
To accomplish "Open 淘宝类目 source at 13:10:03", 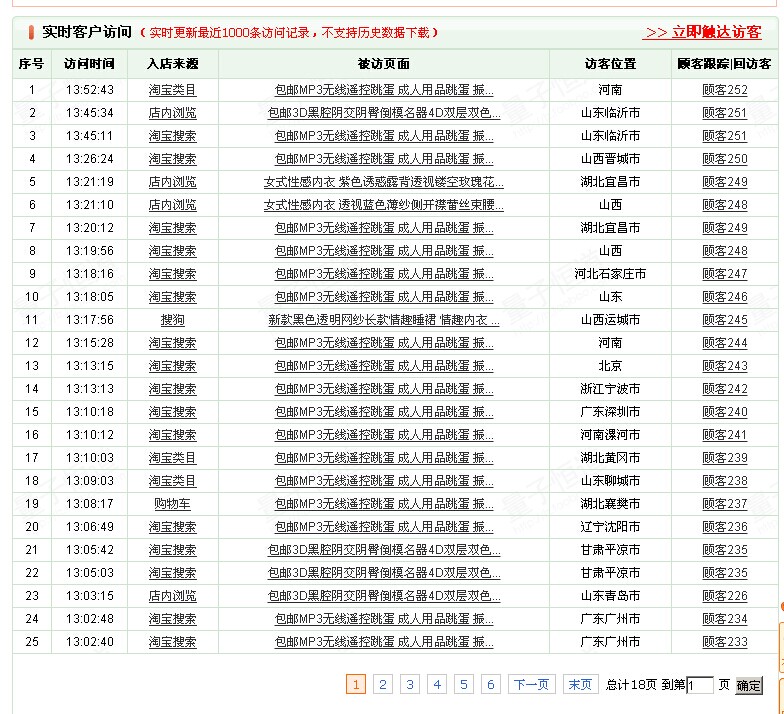I will pos(172,458).
